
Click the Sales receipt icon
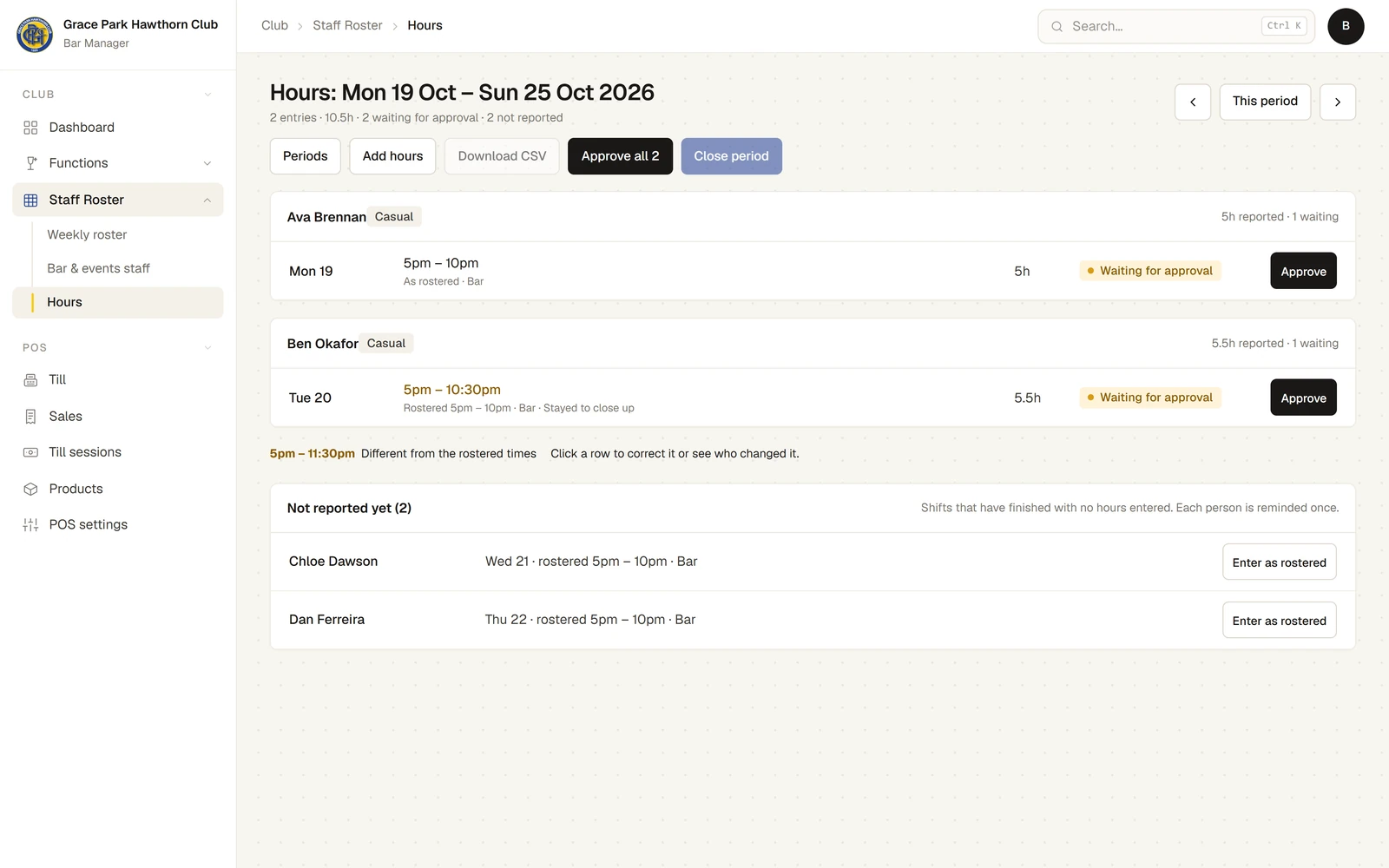coord(30,417)
